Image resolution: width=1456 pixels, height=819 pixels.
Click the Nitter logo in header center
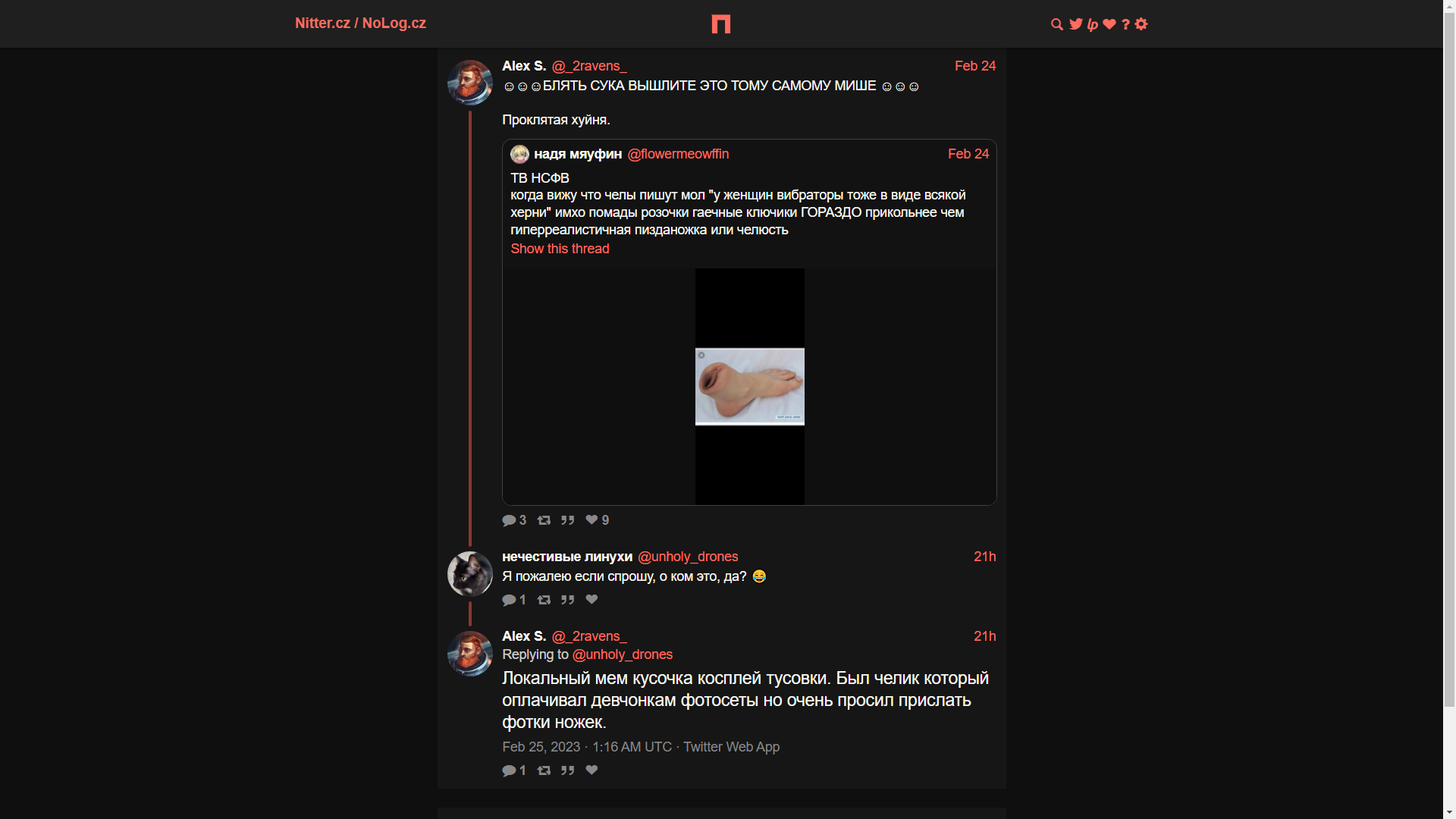coord(721,24)
